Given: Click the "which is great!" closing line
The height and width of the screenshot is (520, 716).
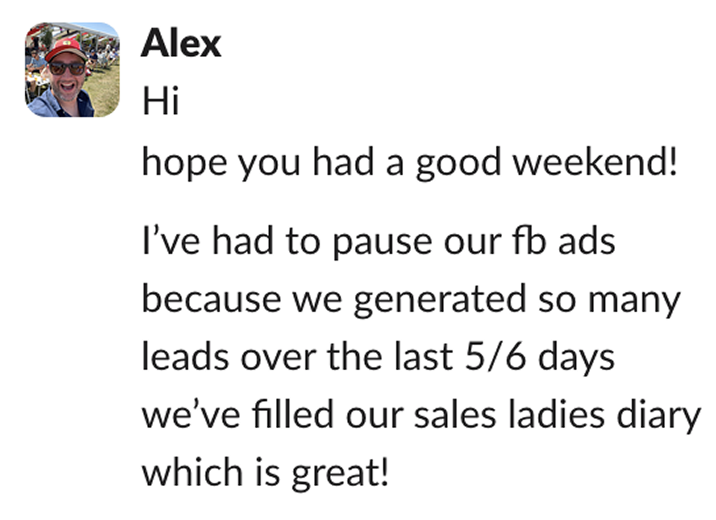Looking at the screenshot, I should point(265,473).
